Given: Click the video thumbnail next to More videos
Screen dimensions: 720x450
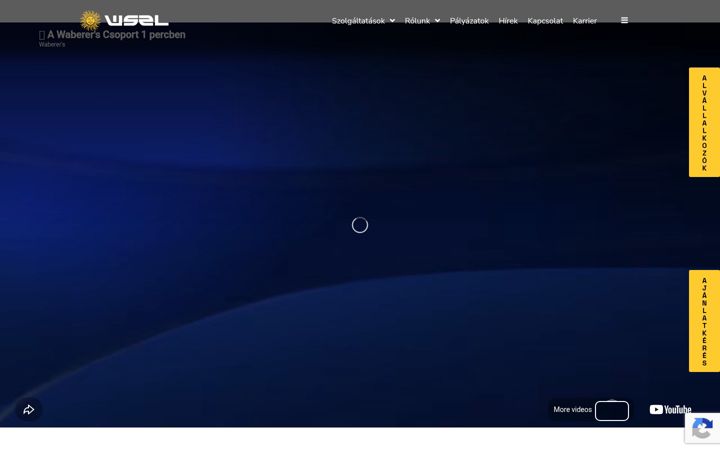Looking at the screenshot, I should pyautogui.click(x=612, y=411).
